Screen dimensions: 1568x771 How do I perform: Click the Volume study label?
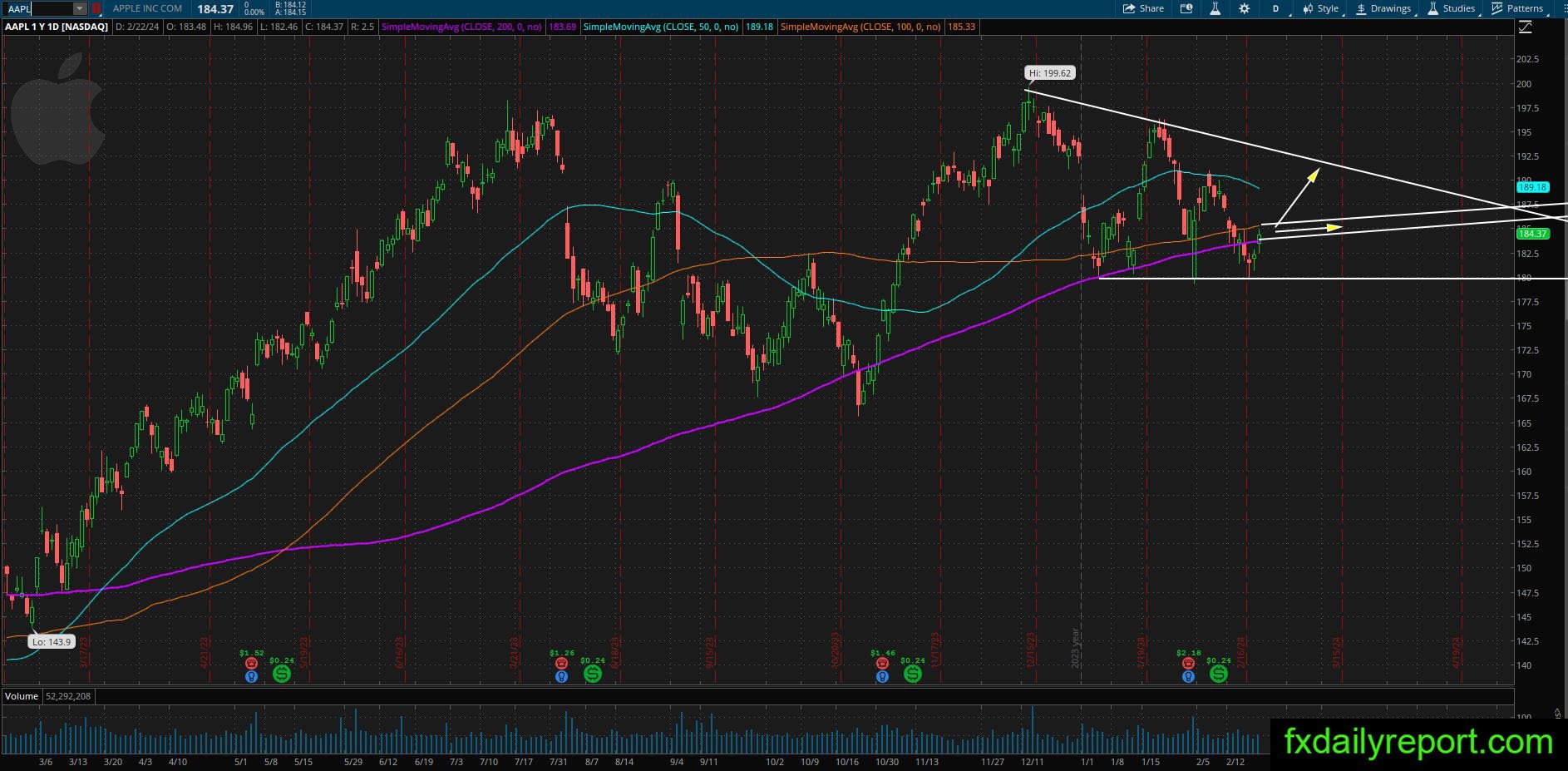tap(22, 696)
